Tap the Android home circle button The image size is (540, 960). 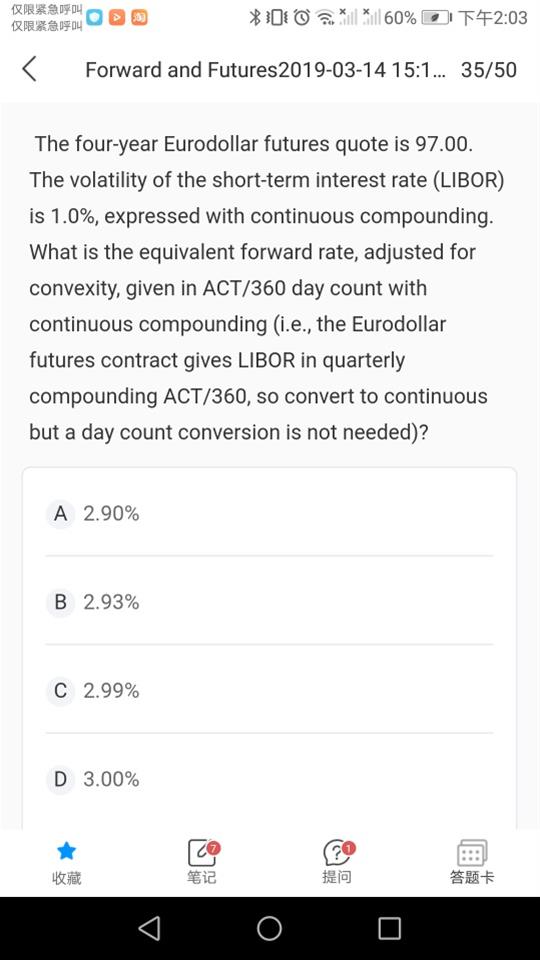pos(269,928)
